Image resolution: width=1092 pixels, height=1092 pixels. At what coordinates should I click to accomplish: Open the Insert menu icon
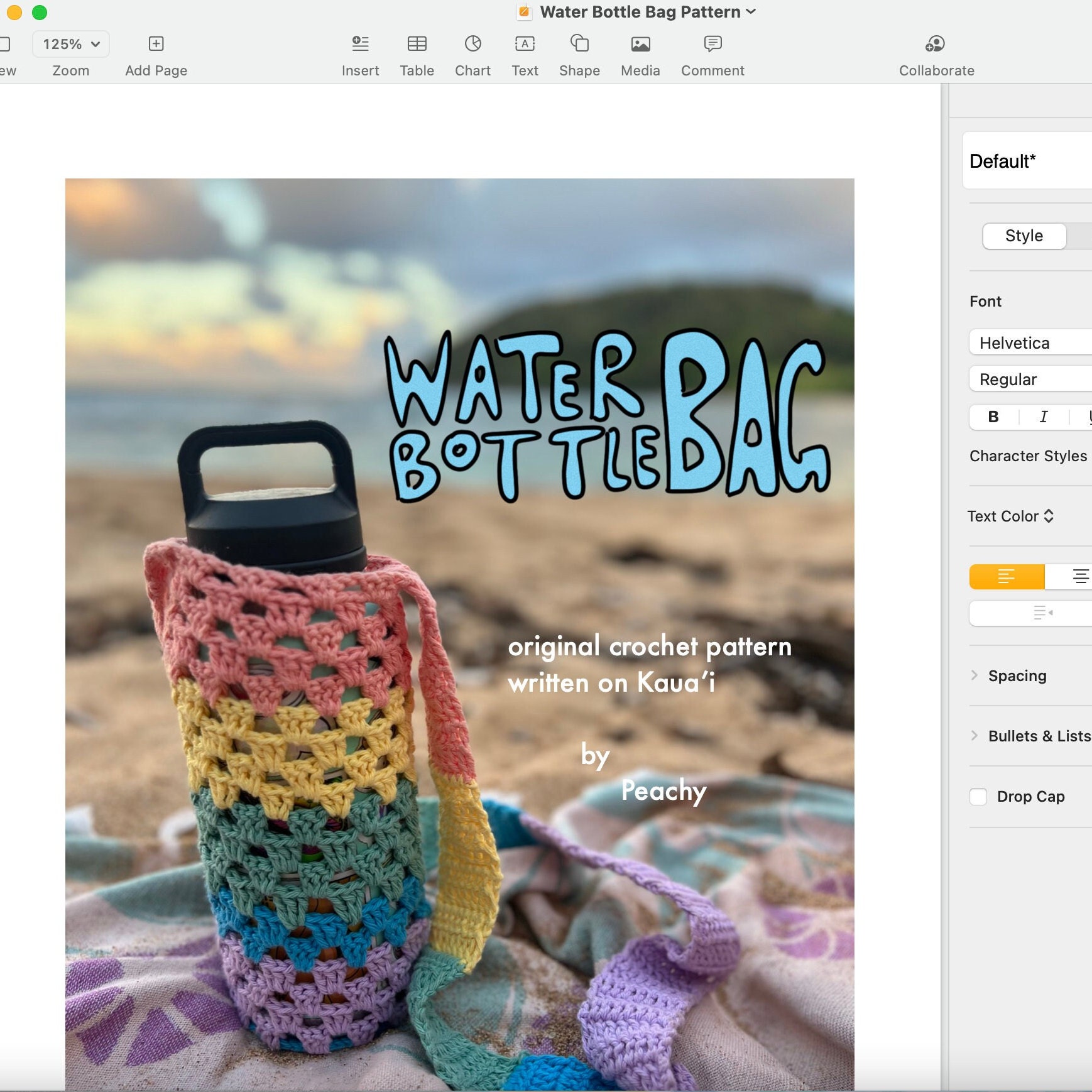[x=360, y=43]
